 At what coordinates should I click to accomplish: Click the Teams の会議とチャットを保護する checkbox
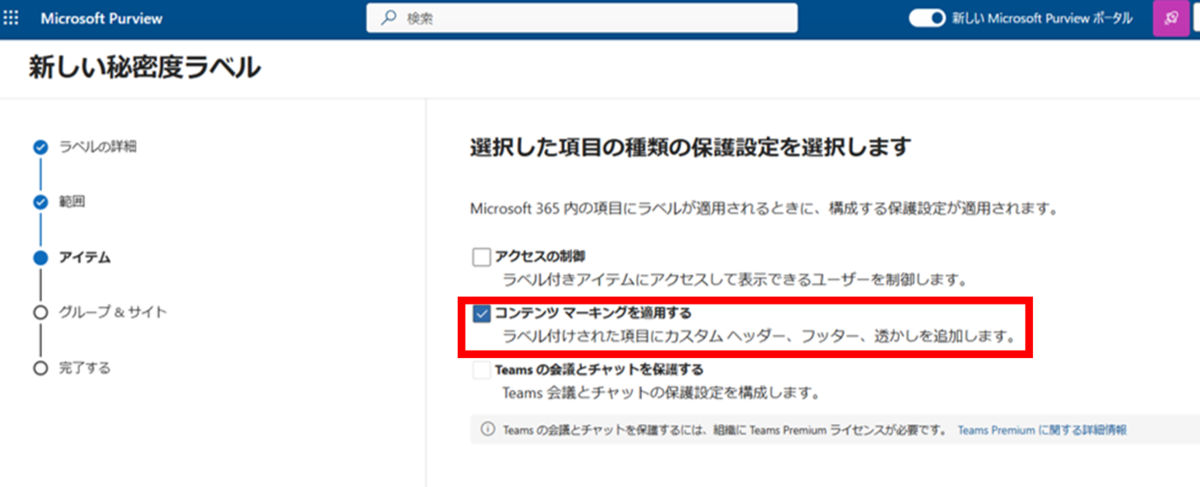[x=482, y=371]
